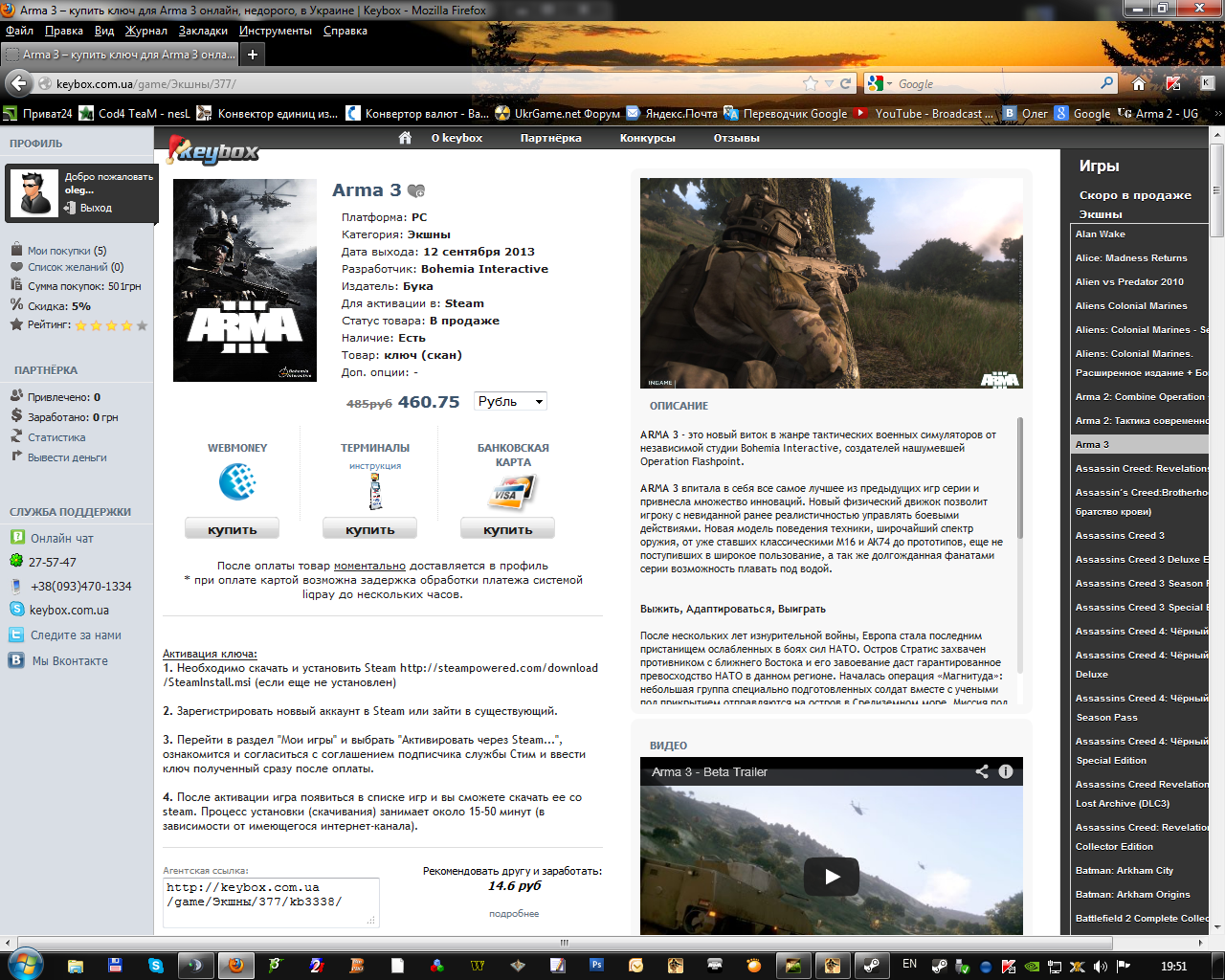Open the Отзывы nav link
The image size is (1225, 980).
click(736, 138)
